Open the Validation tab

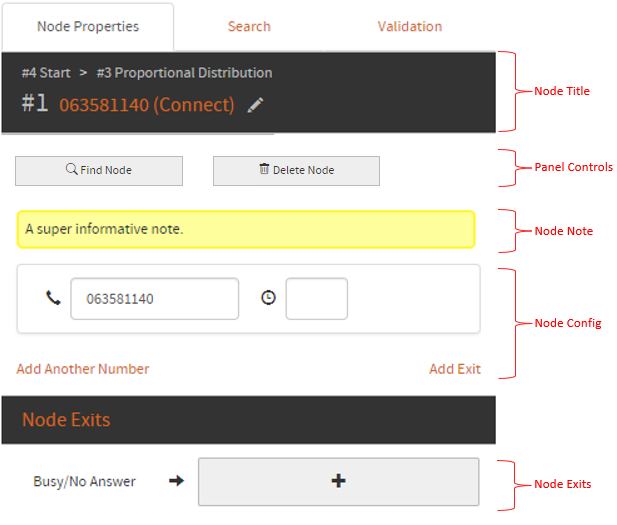click(x=409, y=27)
